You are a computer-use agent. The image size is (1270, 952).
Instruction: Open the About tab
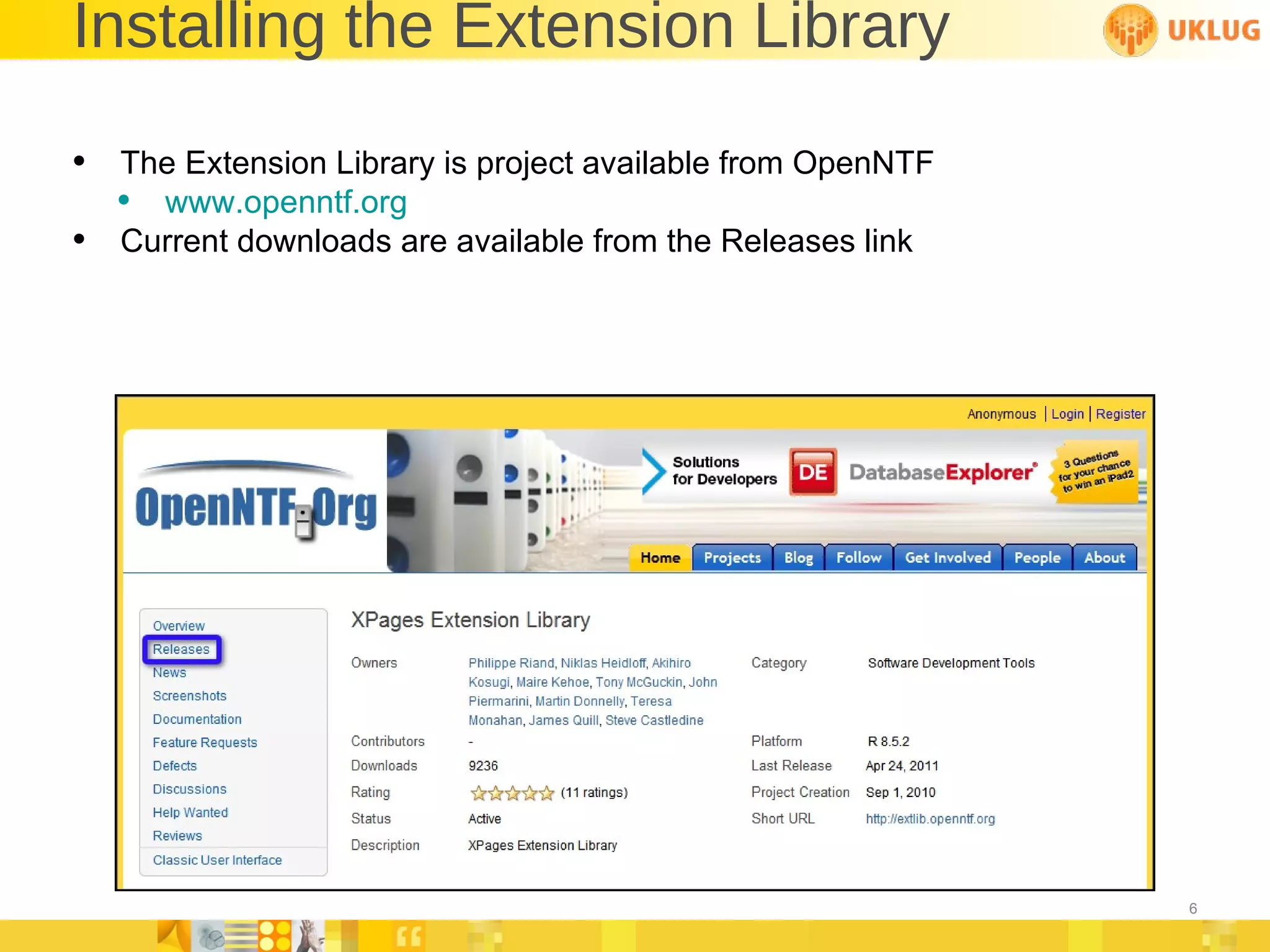click(1104, 558)
